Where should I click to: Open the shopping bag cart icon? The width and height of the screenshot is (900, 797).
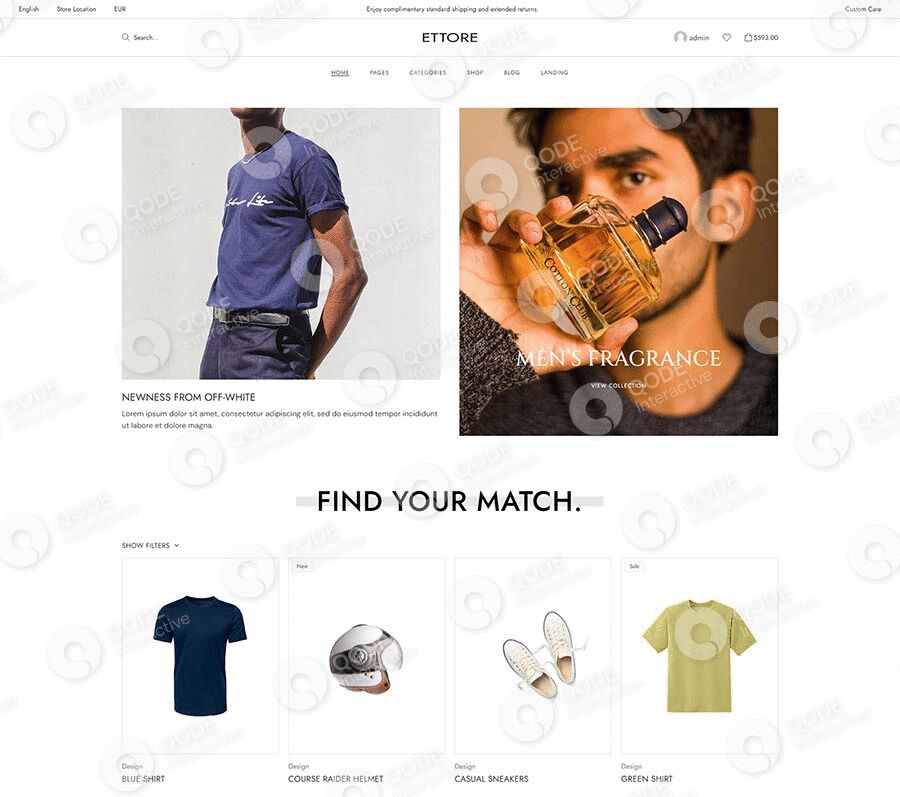point(748,37)
